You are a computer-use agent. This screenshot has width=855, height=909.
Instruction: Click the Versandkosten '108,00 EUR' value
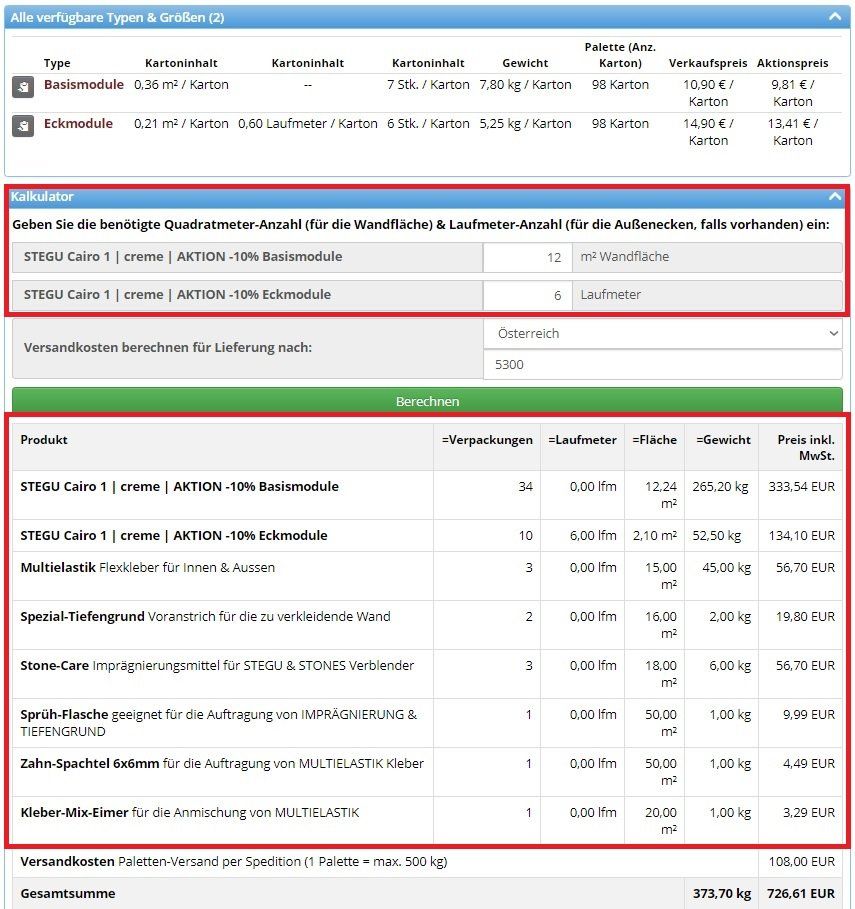click(802, 861)
